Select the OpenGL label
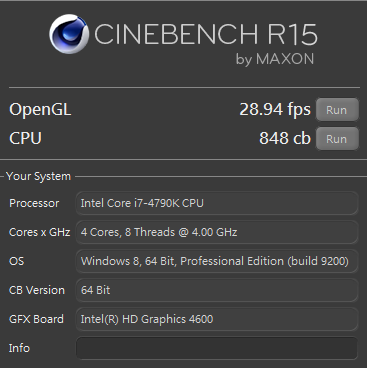Image resolution: width=367 pixels, height=368 pixels. [x=40, y=109]
